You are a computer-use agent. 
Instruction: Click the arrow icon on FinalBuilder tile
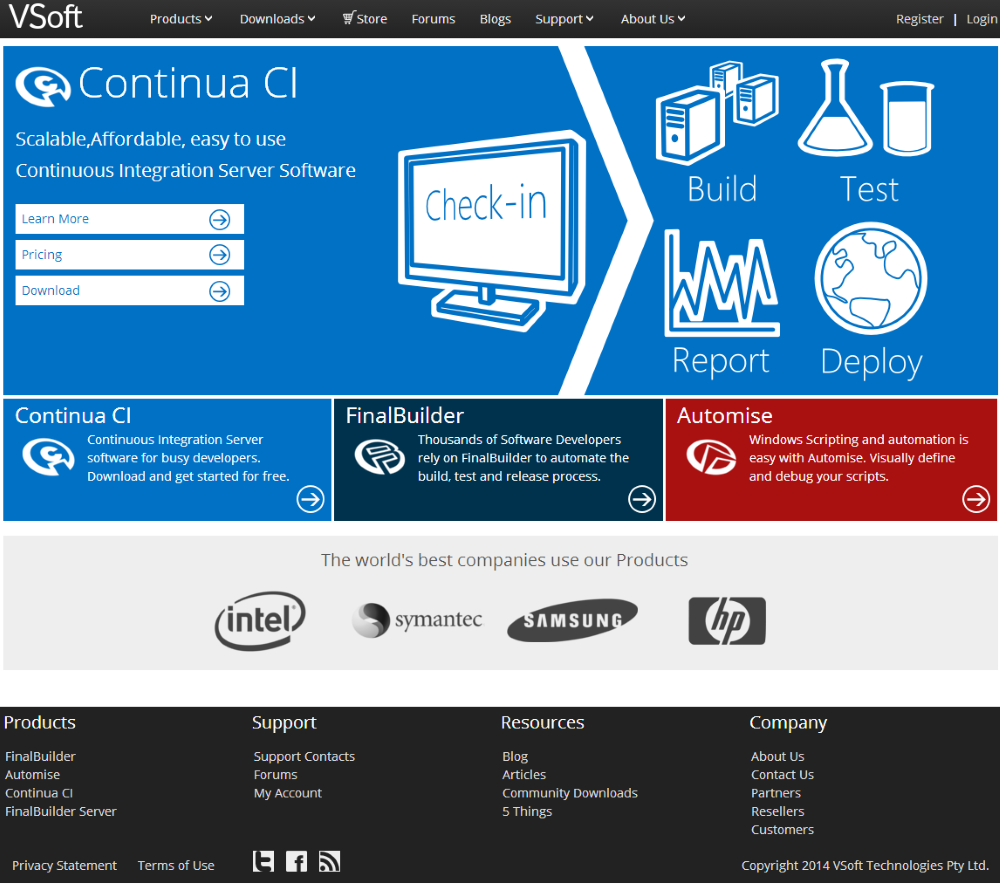coord(642,499)
